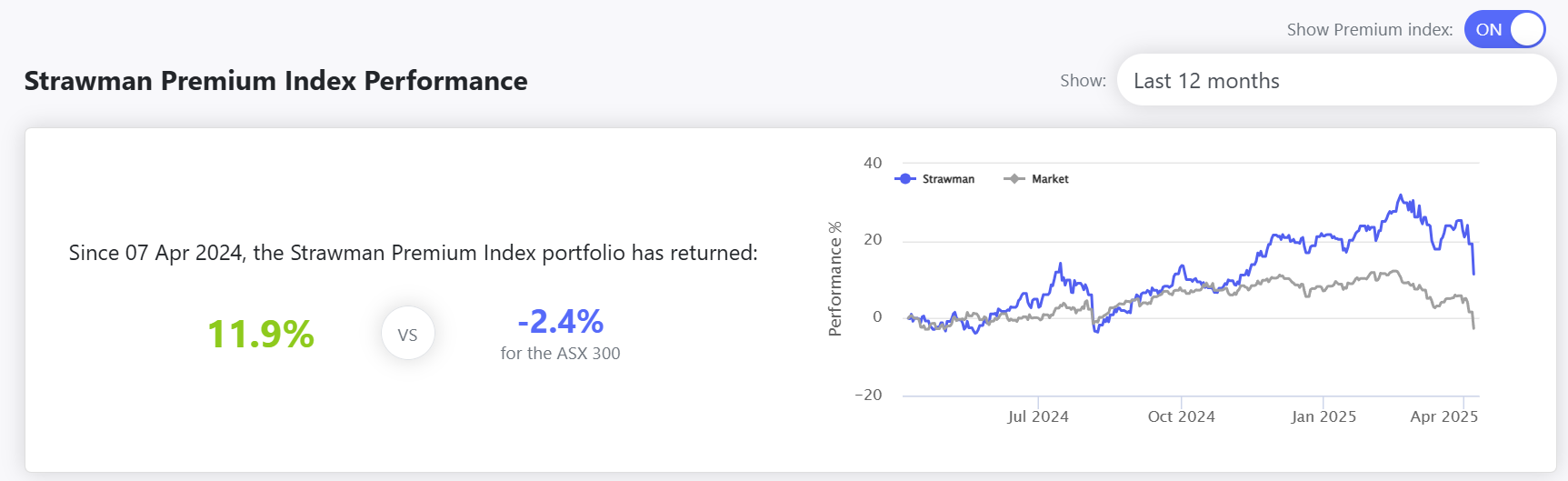Click the Strawman Premium Index Performance heading
The image size is (1568, 481).
275,81
